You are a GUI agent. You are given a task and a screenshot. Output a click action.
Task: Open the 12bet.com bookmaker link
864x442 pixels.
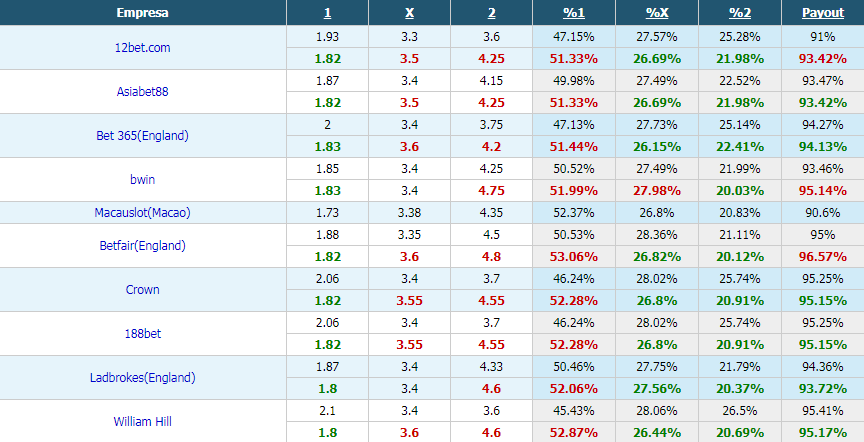(x=143, y=48)
